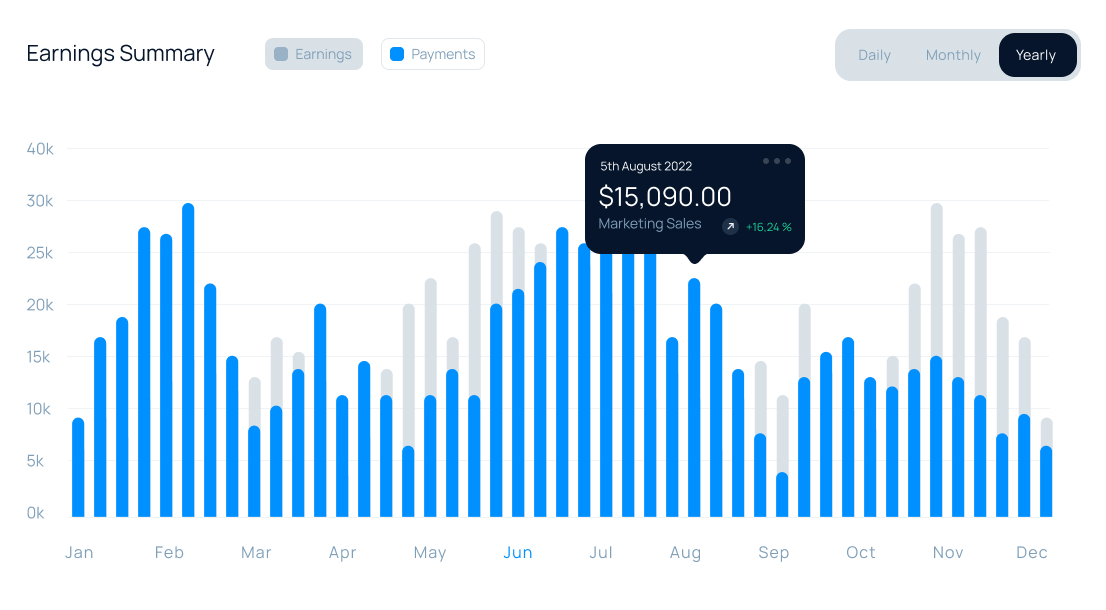This screenshot has width=1106, height=610.
Task: Click the gray Earnings color square
Action: tap(281, 54)
